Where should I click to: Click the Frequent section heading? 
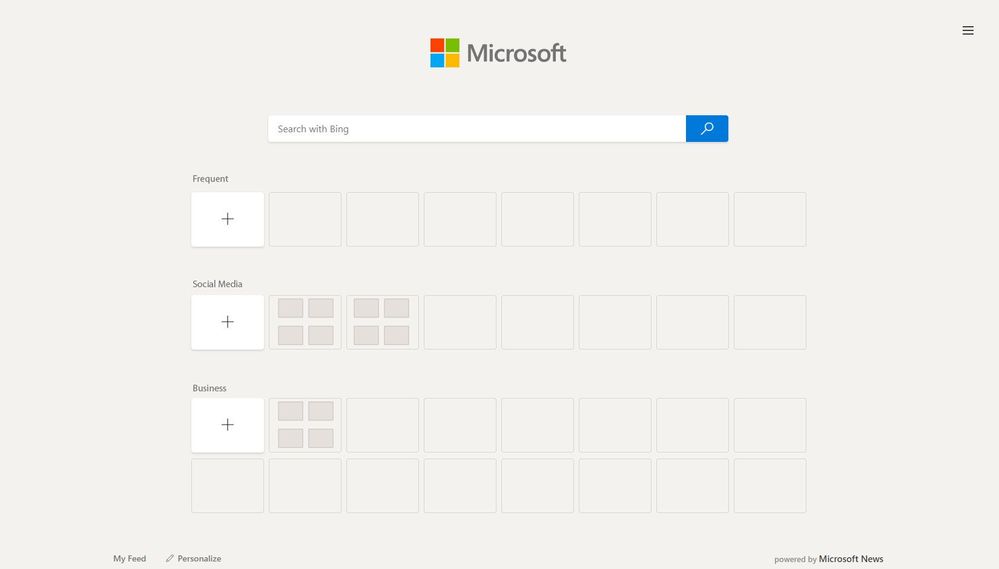tap(210, 179)
